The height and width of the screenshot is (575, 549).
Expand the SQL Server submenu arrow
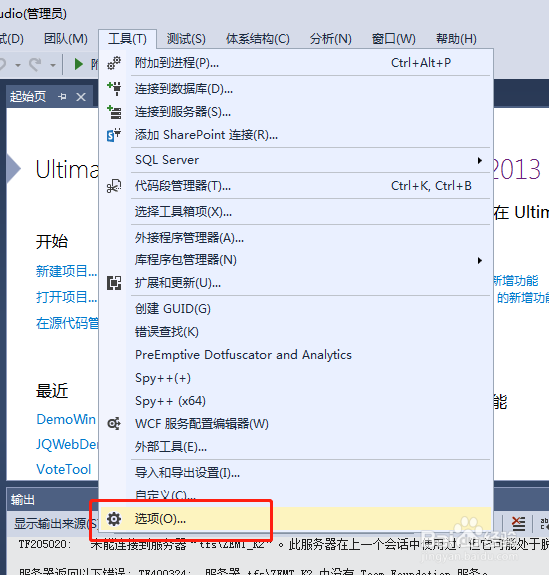tap(480, 160)
